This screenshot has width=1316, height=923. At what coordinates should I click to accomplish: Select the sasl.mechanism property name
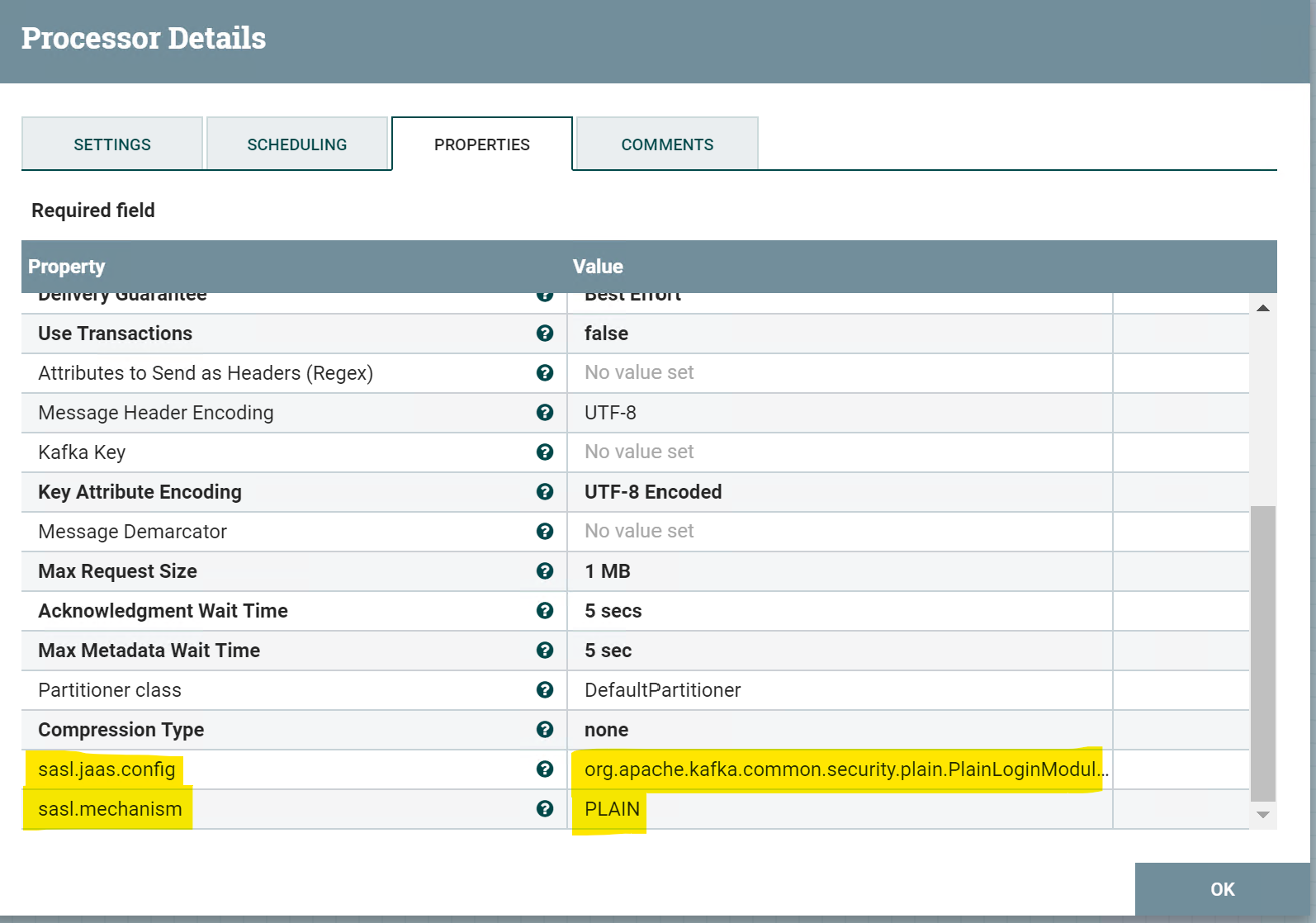point(110,809)
